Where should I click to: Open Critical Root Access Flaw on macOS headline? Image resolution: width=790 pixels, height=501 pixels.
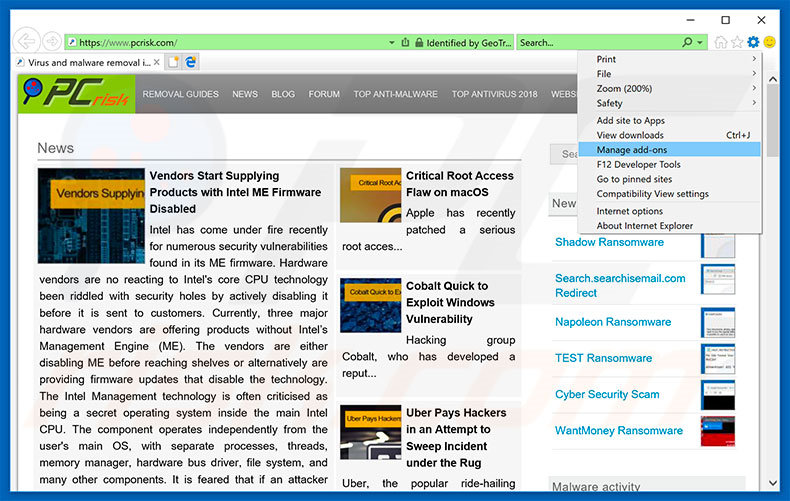tap(459, 184)
